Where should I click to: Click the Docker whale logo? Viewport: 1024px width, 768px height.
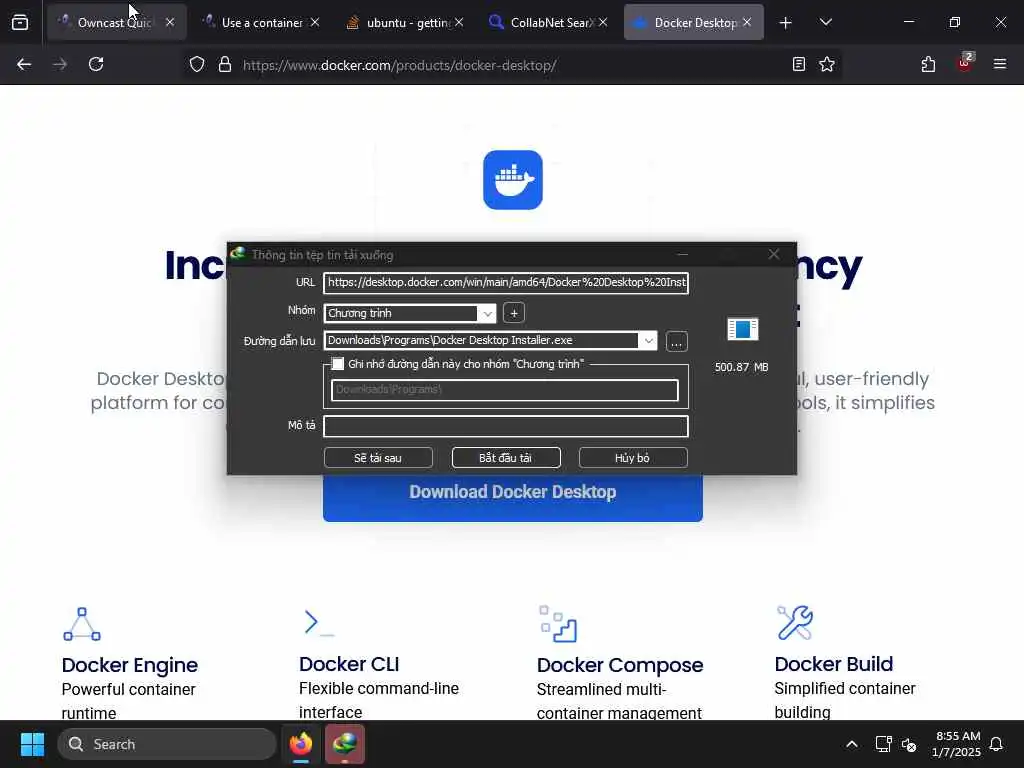point(513,180)
